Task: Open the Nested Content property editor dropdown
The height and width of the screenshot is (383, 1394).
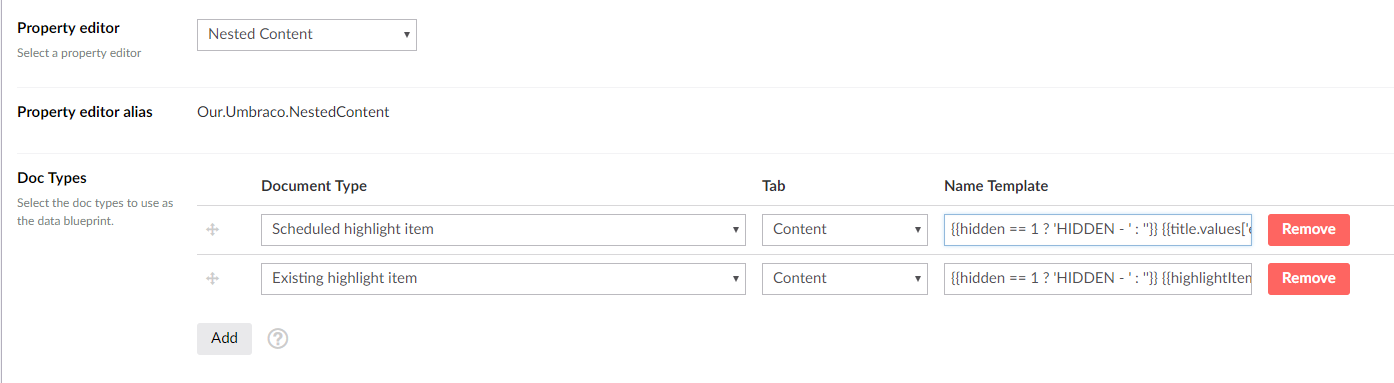Action: tap(307, 34)
